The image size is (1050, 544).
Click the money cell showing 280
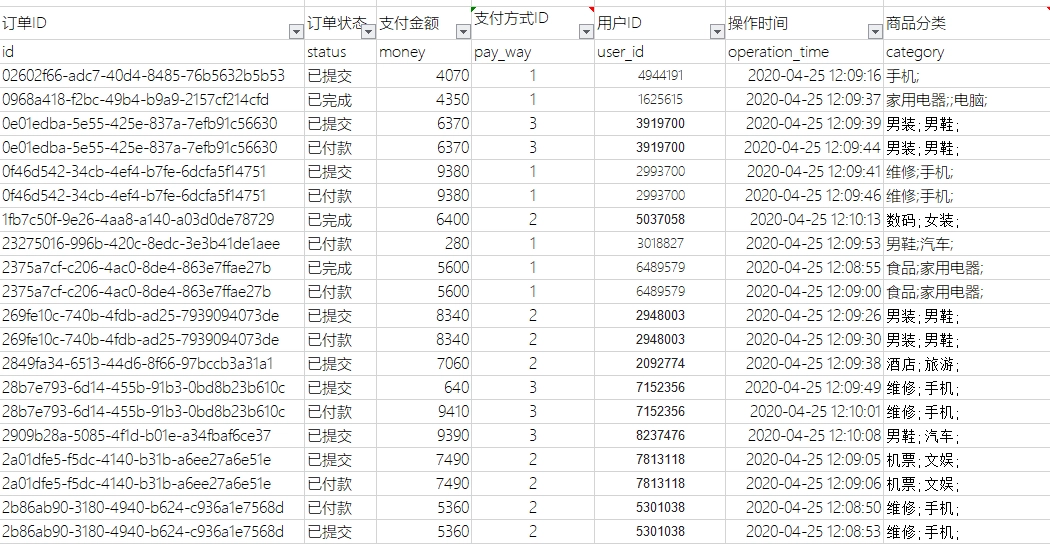pyautogui.click(x=424, y=244)
